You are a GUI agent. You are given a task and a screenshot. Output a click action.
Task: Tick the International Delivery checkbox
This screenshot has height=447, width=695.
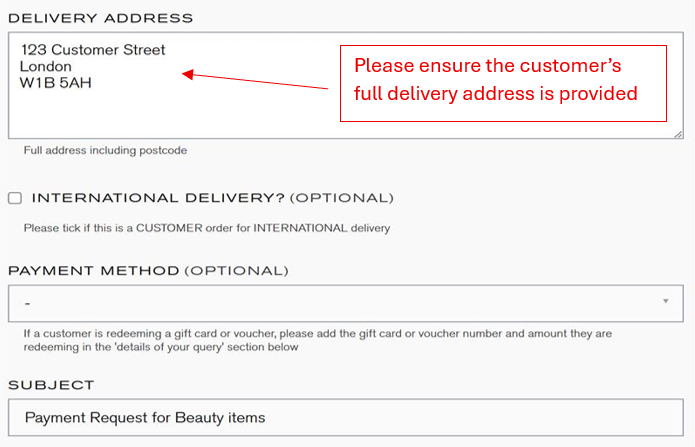15,198
